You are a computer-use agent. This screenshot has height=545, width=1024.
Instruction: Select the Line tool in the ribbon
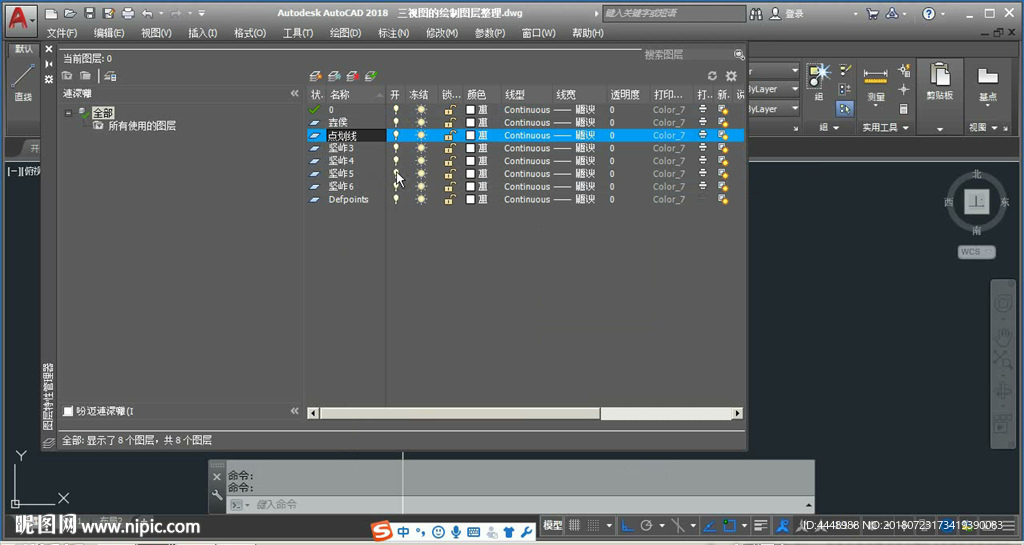pos(23,82)
